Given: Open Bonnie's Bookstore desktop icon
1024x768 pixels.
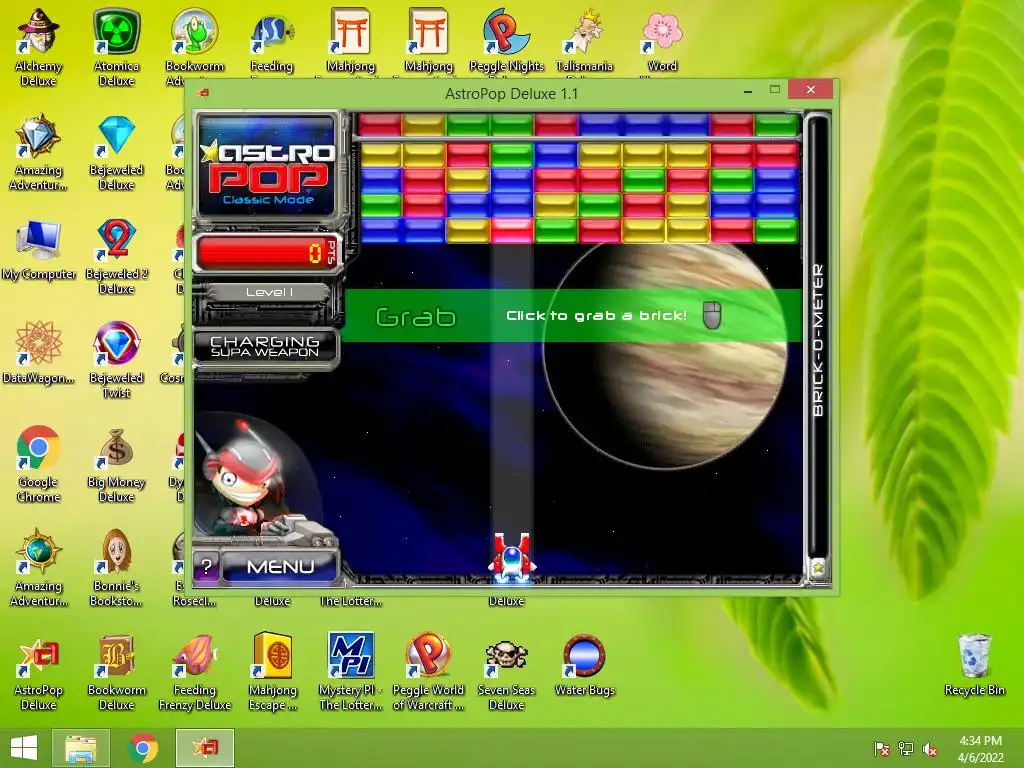Looking at the screenshot, I should coord(116,568).
